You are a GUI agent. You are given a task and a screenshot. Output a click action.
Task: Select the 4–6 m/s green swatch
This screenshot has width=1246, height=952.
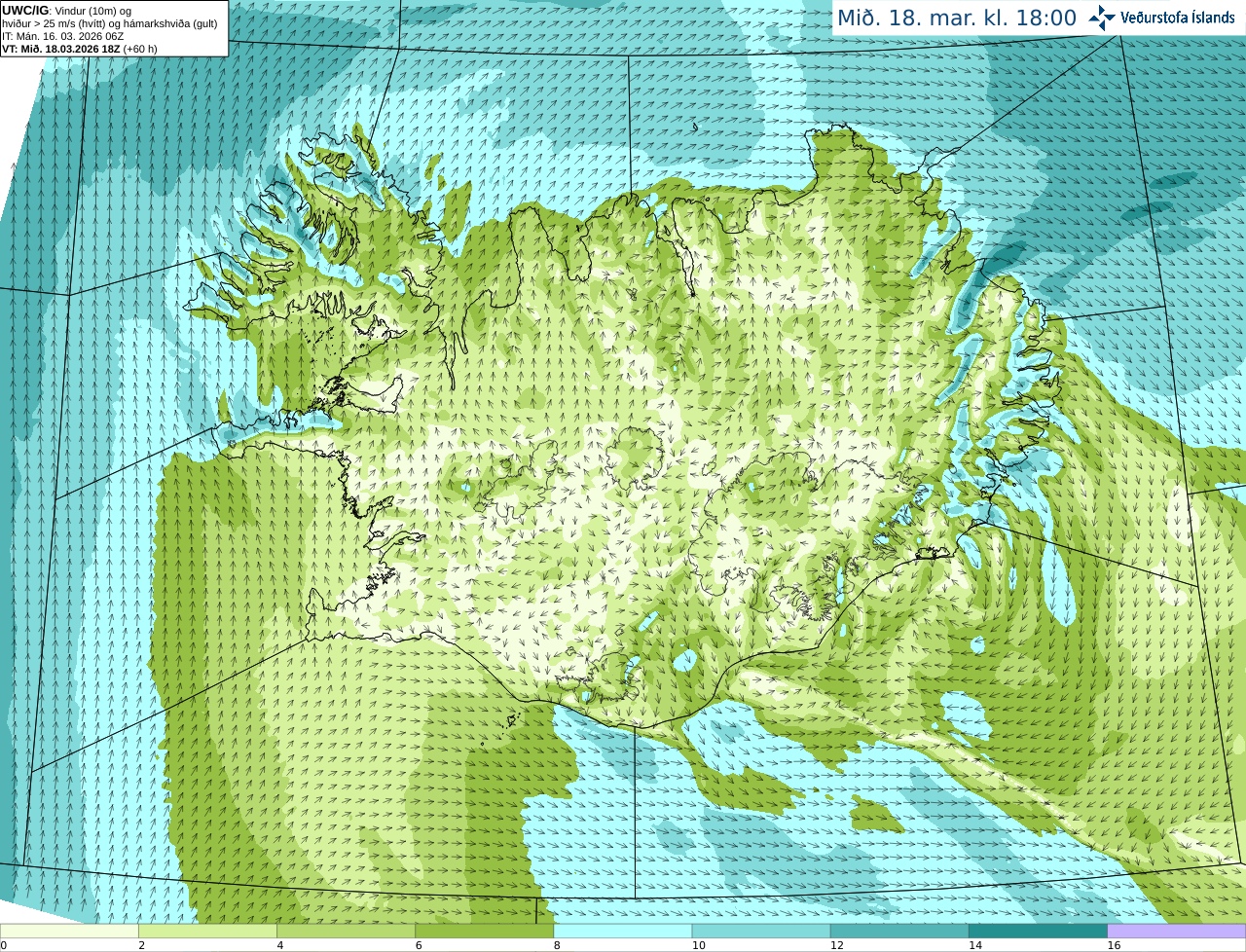pyautogui.click(x=346, y=932)
